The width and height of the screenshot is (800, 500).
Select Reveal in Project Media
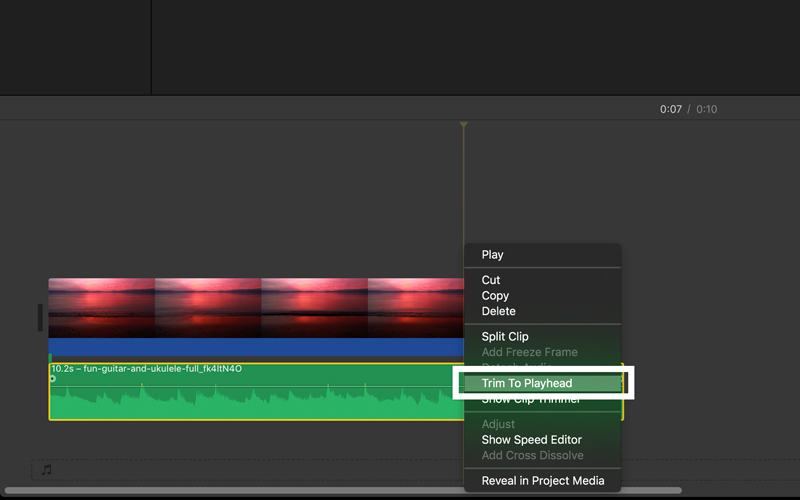click(x=542, y=481)
